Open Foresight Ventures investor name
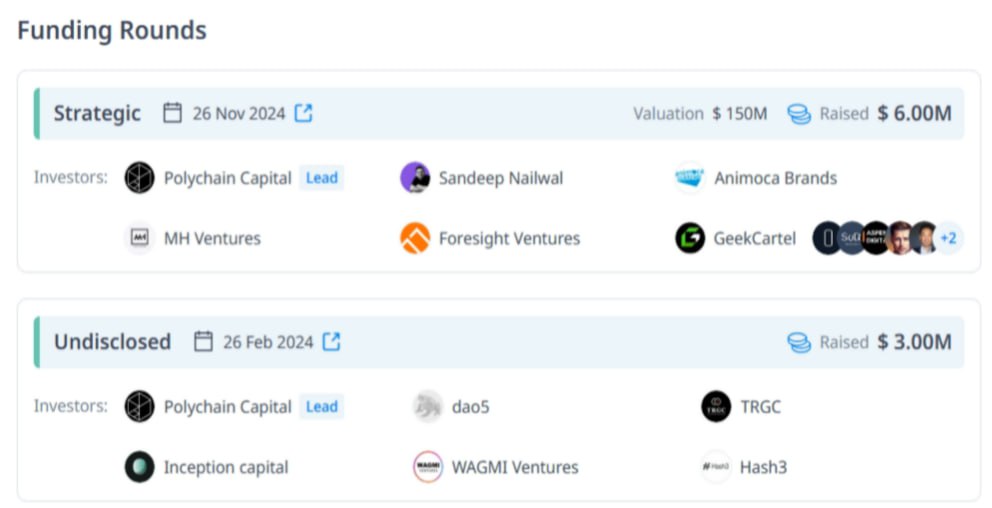The image size is (992, 508). (x=509, y=239)
